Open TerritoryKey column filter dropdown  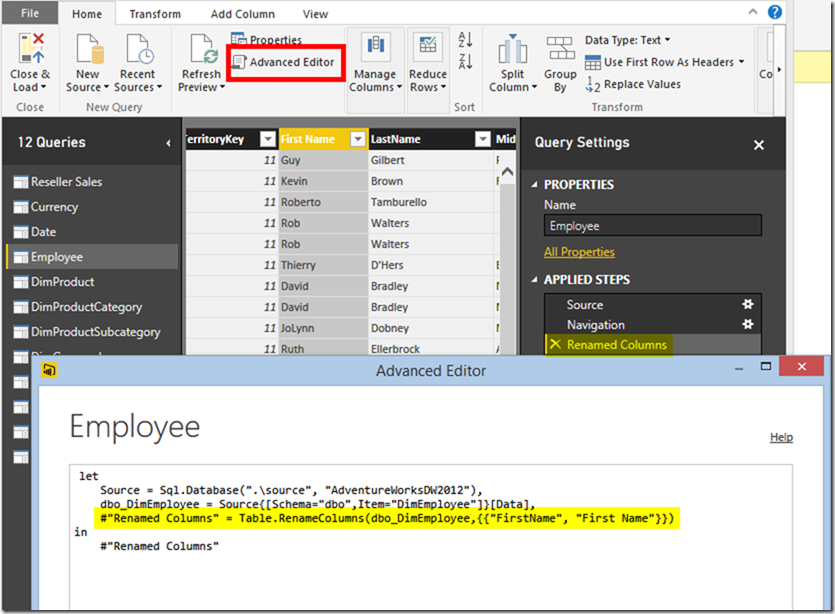coord(268,139)
